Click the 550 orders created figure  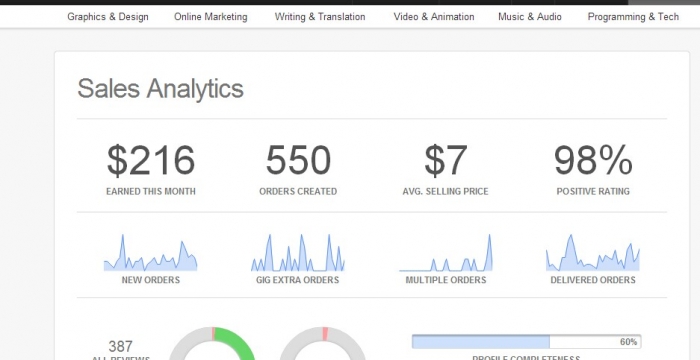(298, 160)
